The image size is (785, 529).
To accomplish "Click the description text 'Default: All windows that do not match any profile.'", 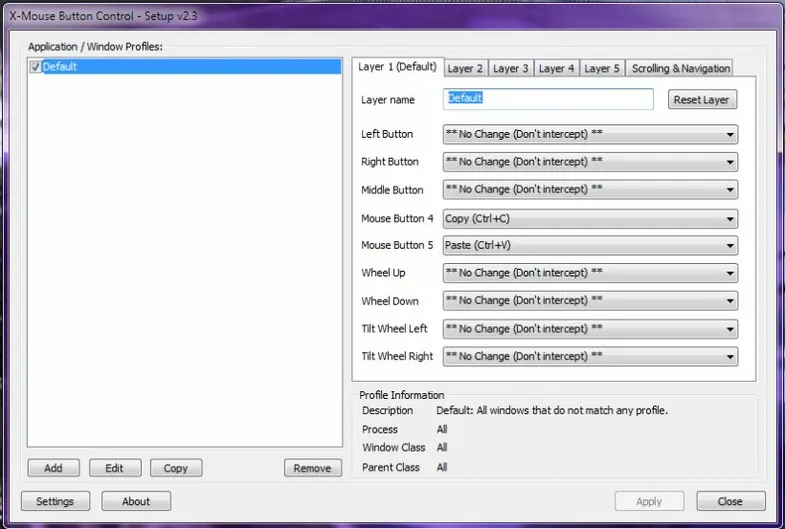I will (x=552, y=410).
